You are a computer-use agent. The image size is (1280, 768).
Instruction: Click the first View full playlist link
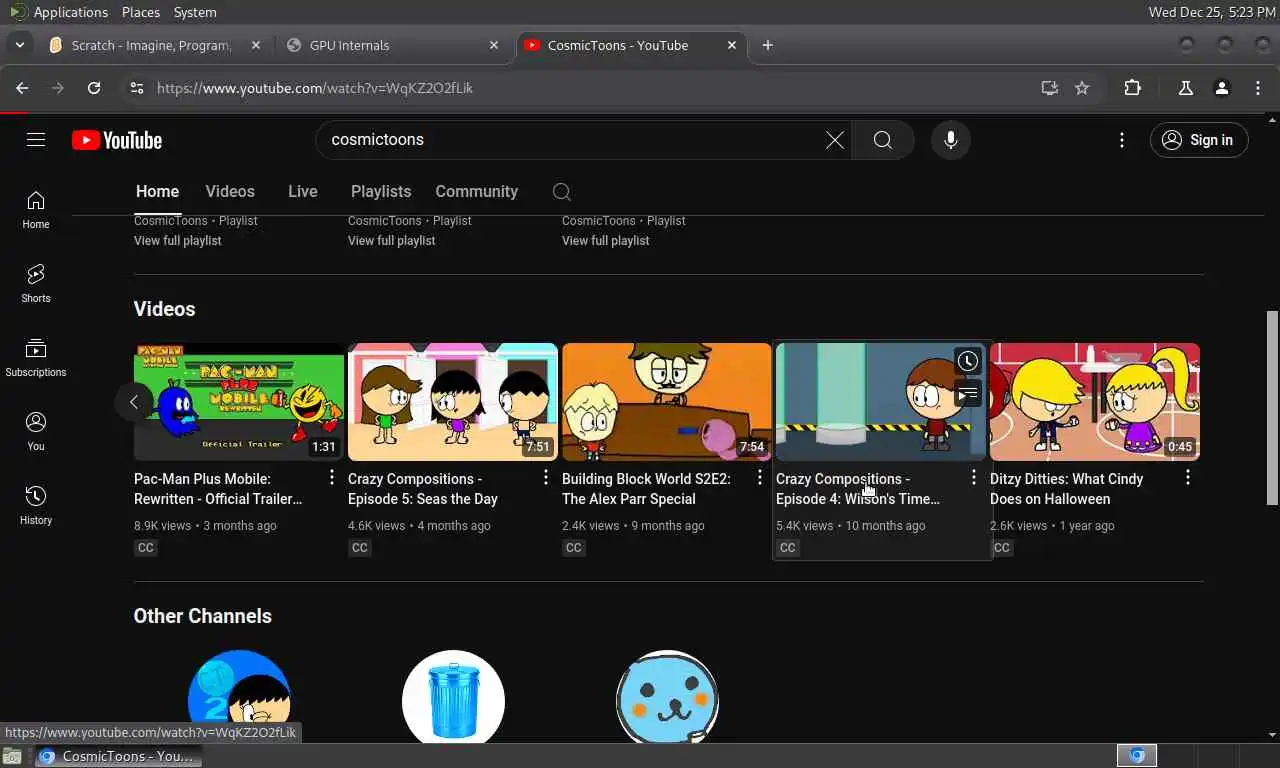[x=178, y=241]
